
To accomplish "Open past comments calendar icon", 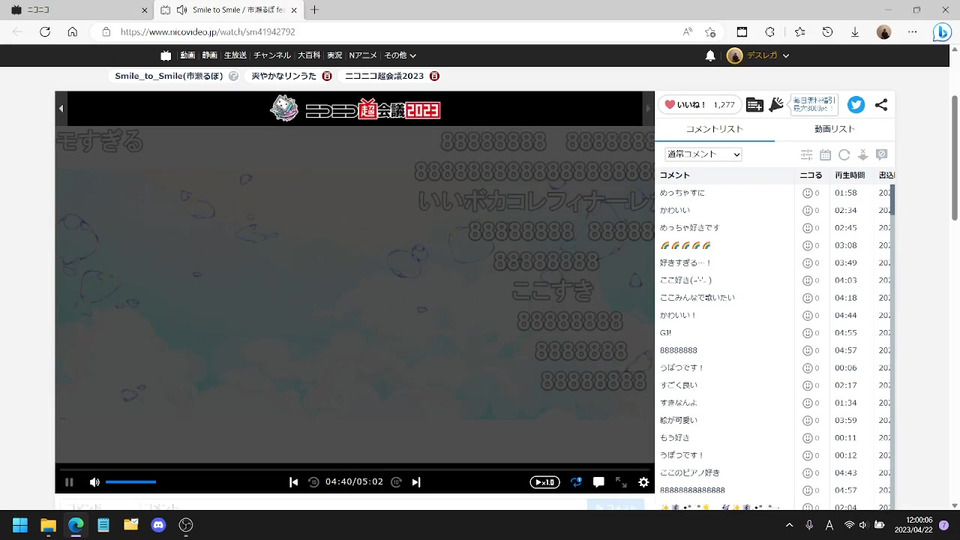I will (x=825, y=155).
